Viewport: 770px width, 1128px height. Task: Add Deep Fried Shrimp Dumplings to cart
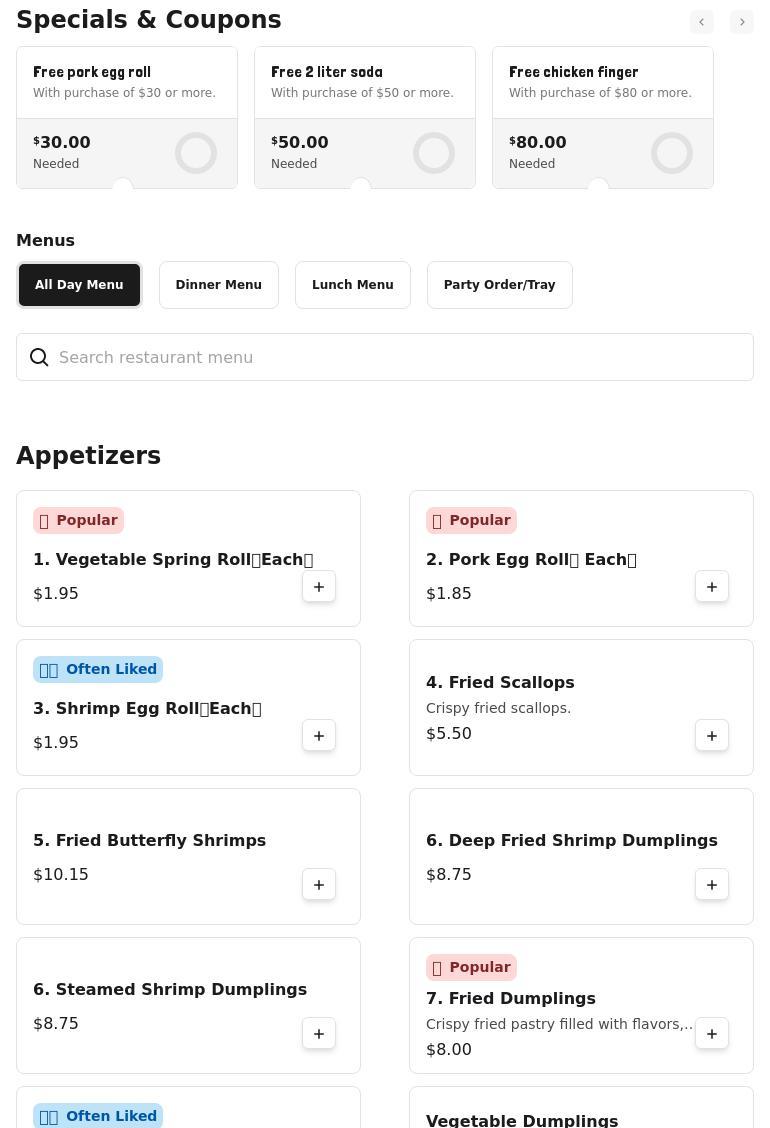click(x=712, y=885)
